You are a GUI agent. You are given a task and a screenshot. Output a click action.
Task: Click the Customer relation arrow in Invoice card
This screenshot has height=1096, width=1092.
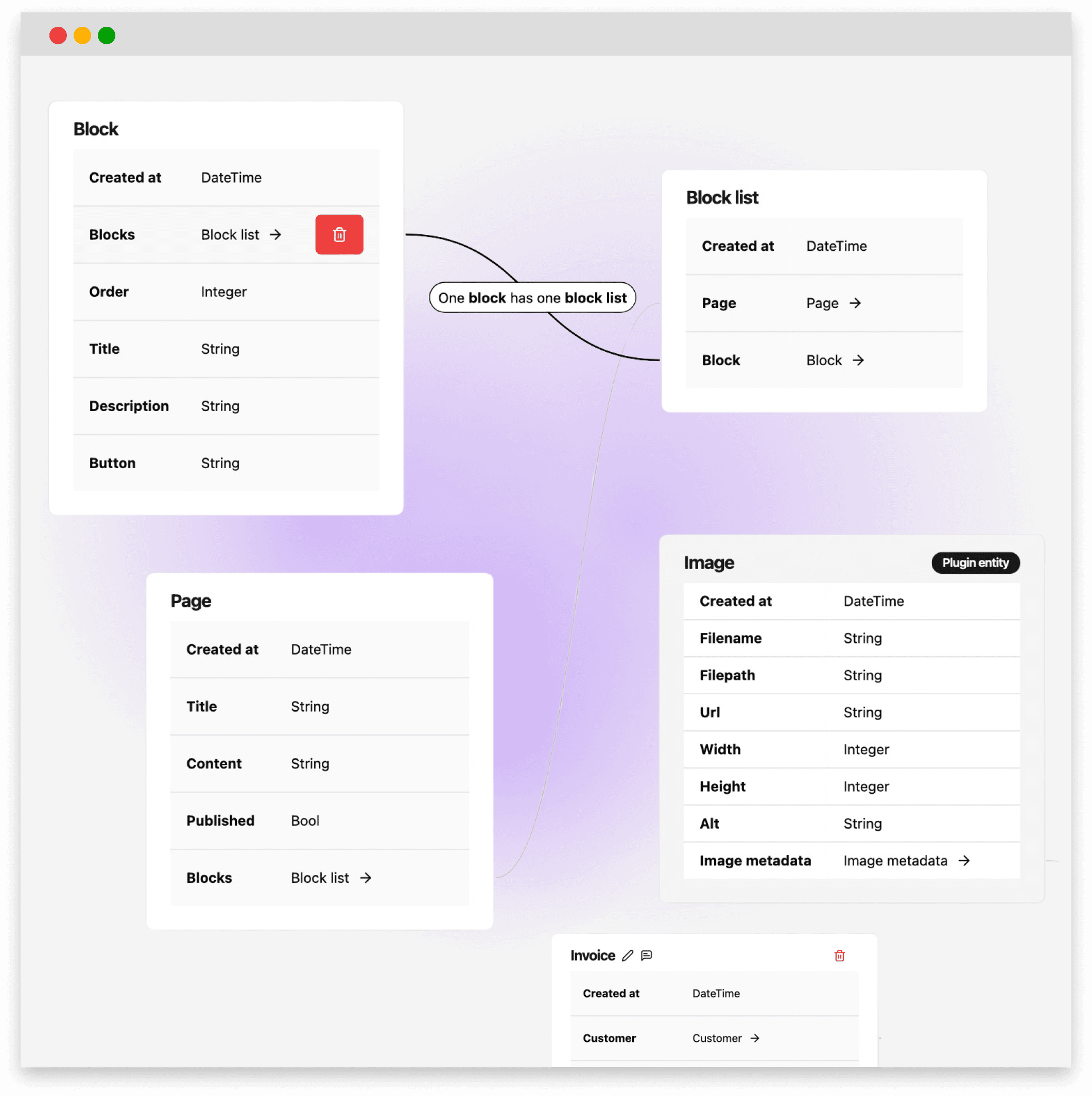tap(755, 1038)
